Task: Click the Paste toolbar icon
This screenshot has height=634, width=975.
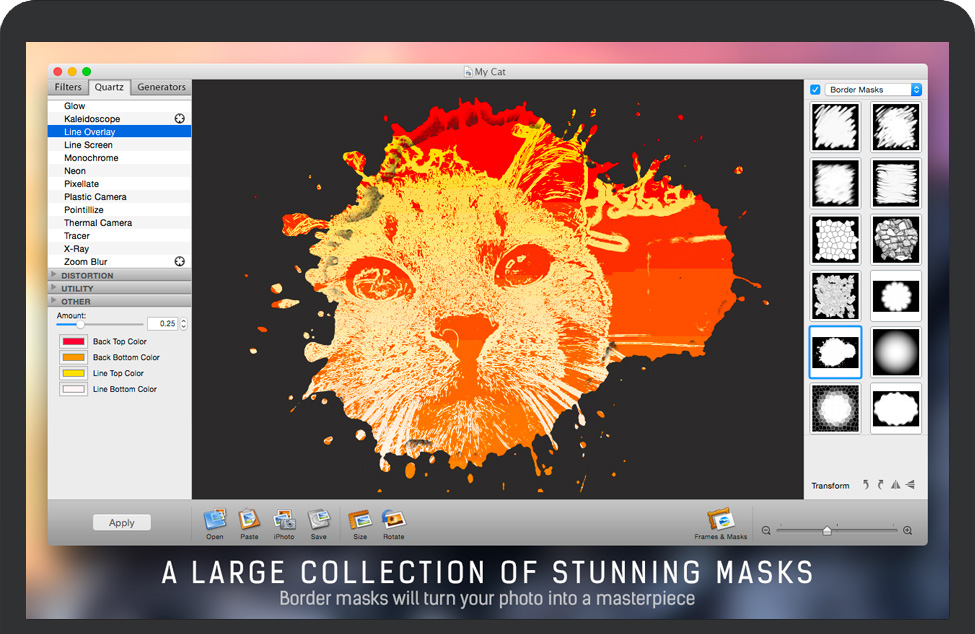Action: [249, 520]
